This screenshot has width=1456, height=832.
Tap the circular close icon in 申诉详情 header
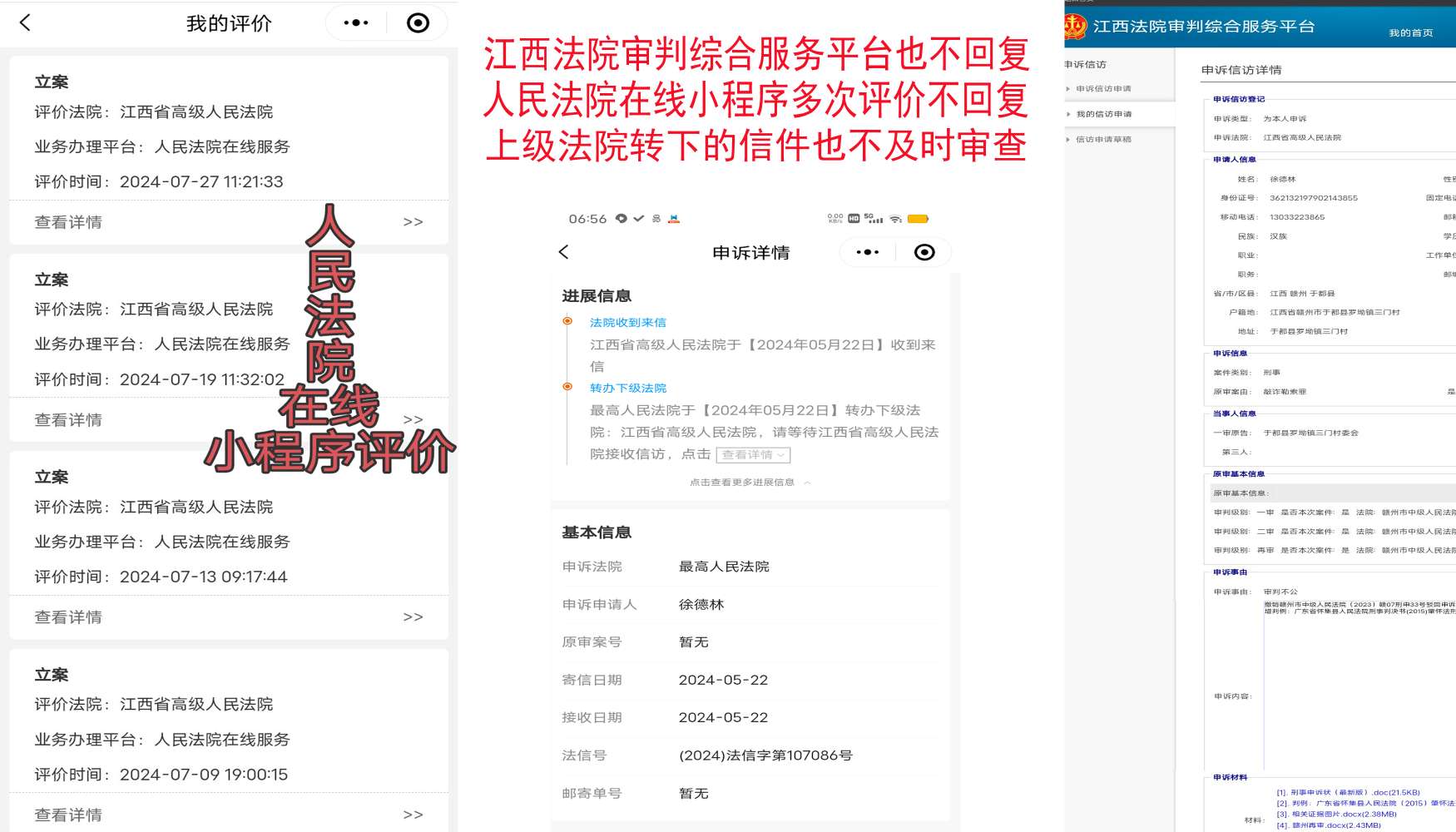tap(924, 252)
